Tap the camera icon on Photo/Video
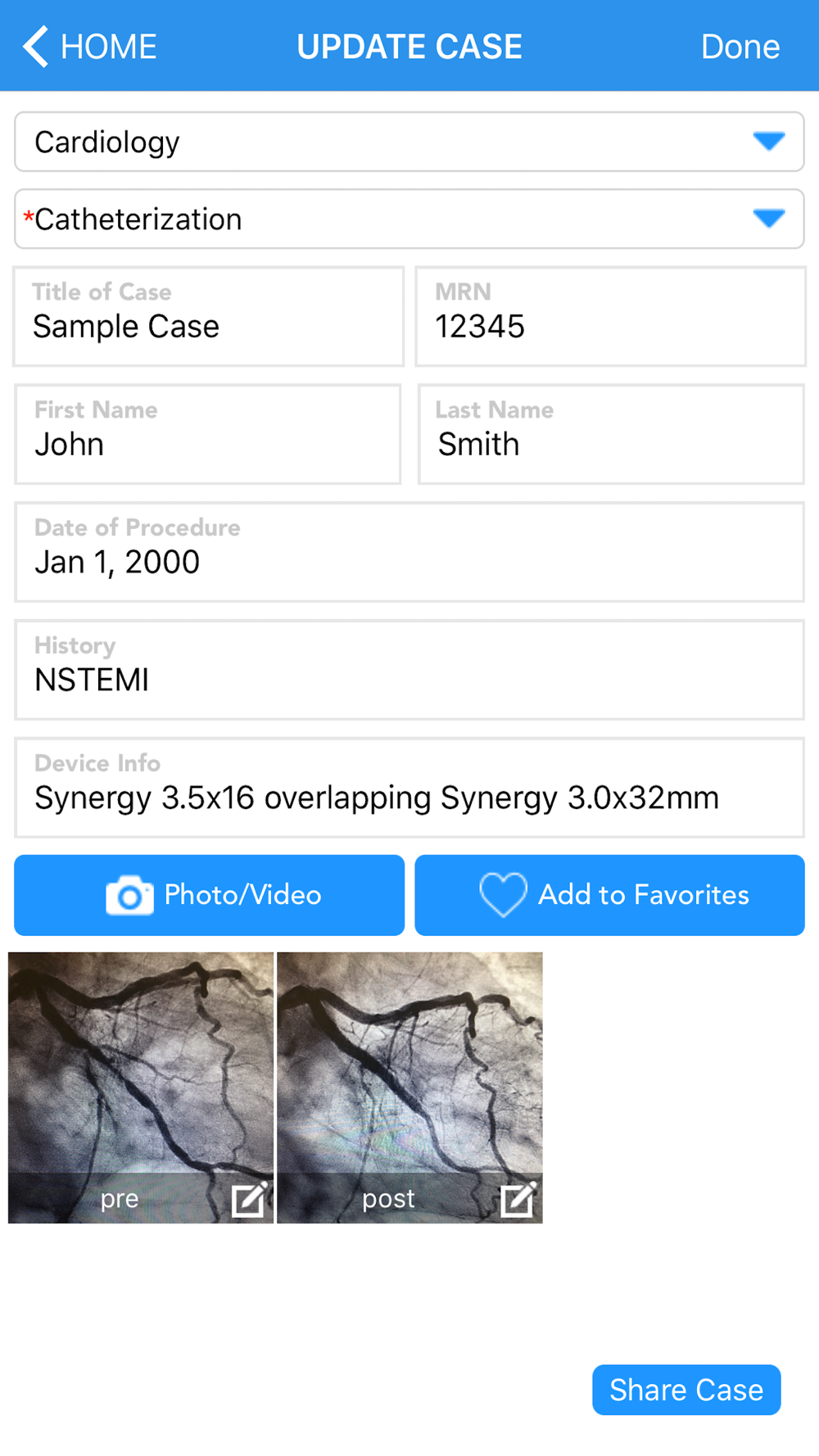 click(x=129, y=895)
